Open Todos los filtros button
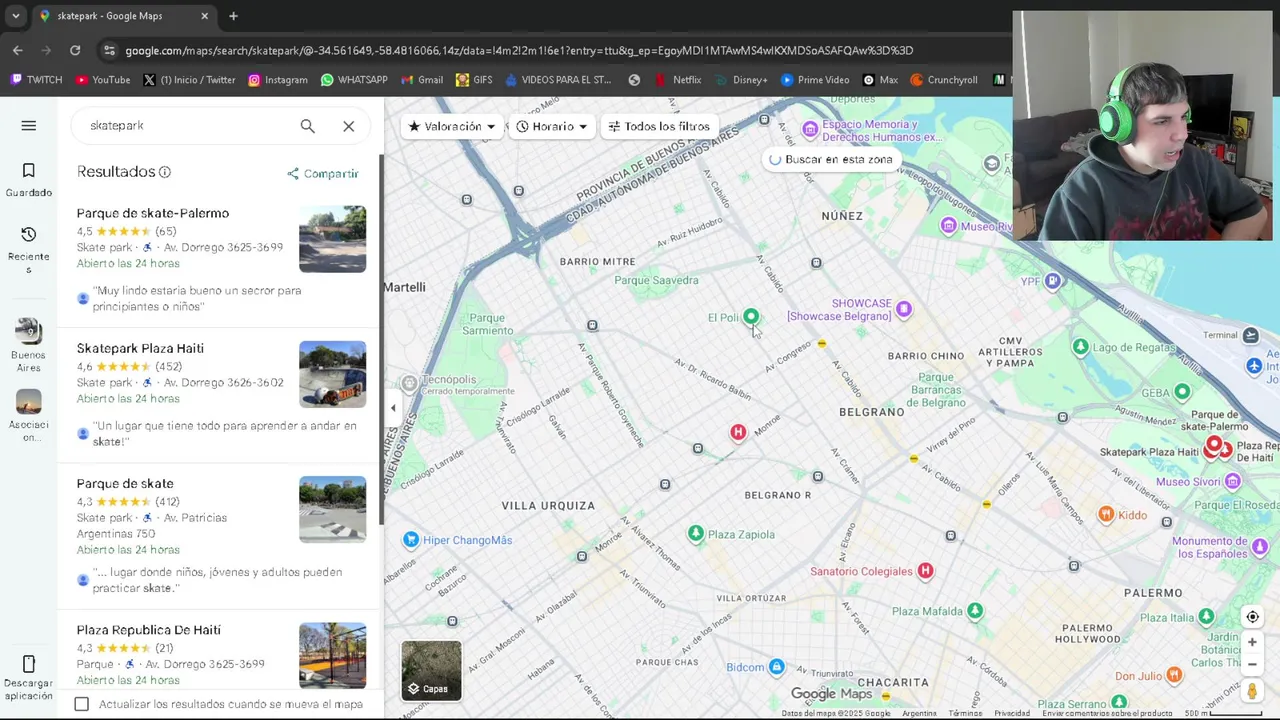This screenshot has height=720, width=1280. 659,127
